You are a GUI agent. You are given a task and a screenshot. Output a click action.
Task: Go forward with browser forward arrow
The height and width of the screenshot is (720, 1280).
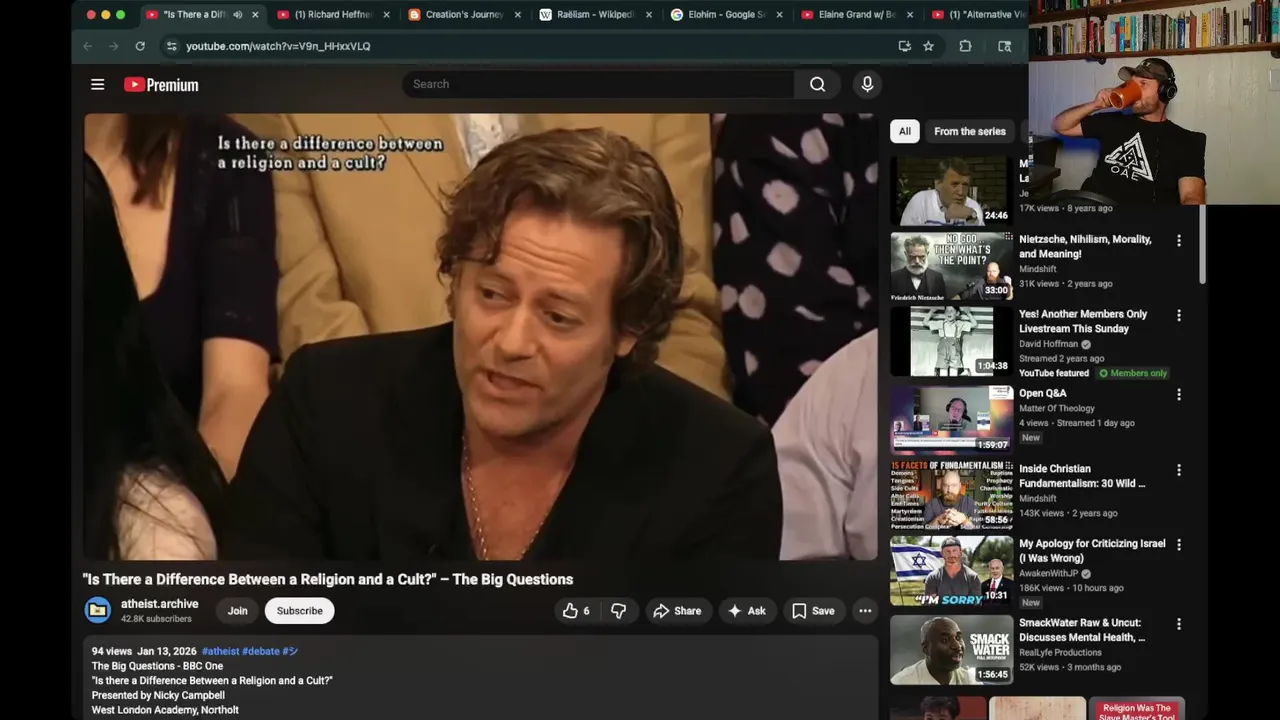[113, 46]
